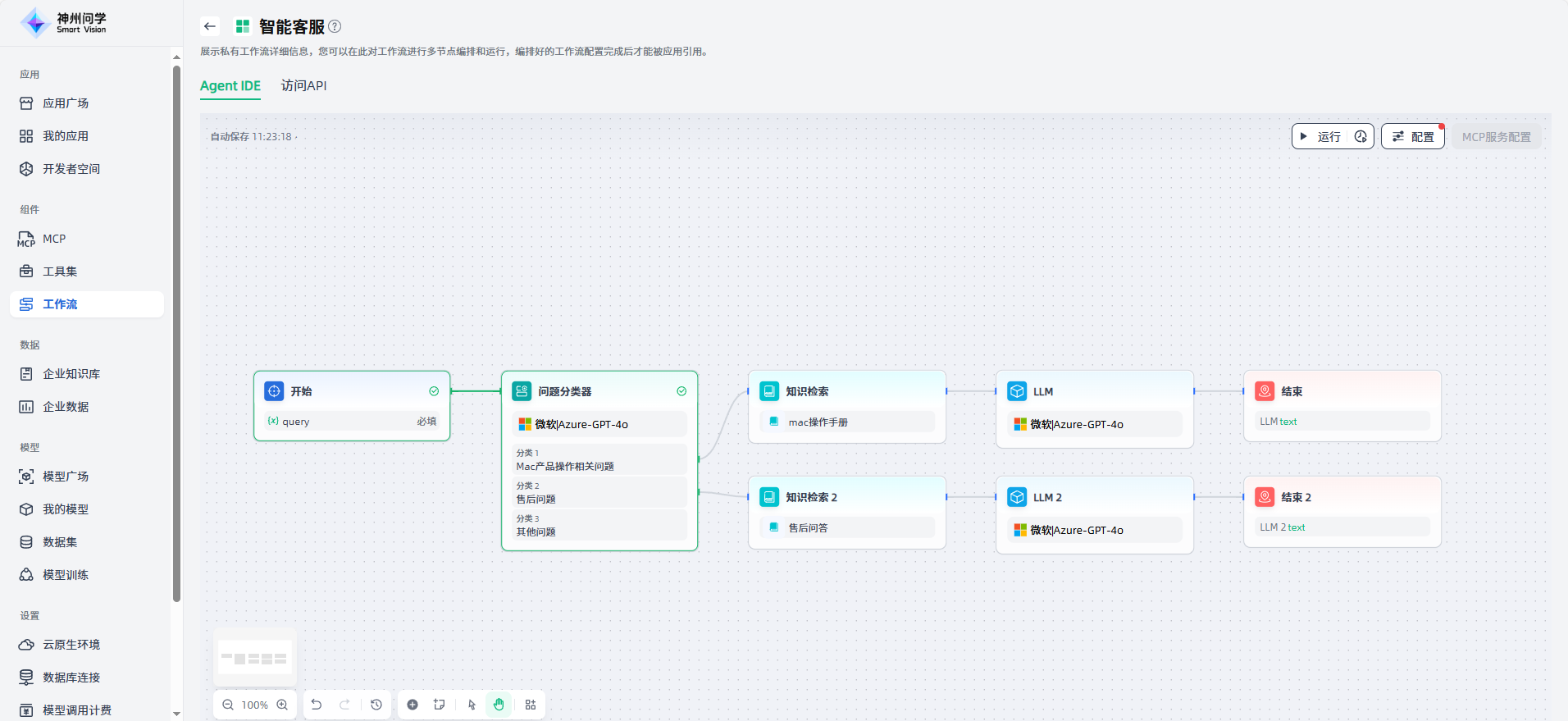The height and width of the screenshot is (721, 1568).
Task: Add a note with sticky note icon
Action: [440, 705]
